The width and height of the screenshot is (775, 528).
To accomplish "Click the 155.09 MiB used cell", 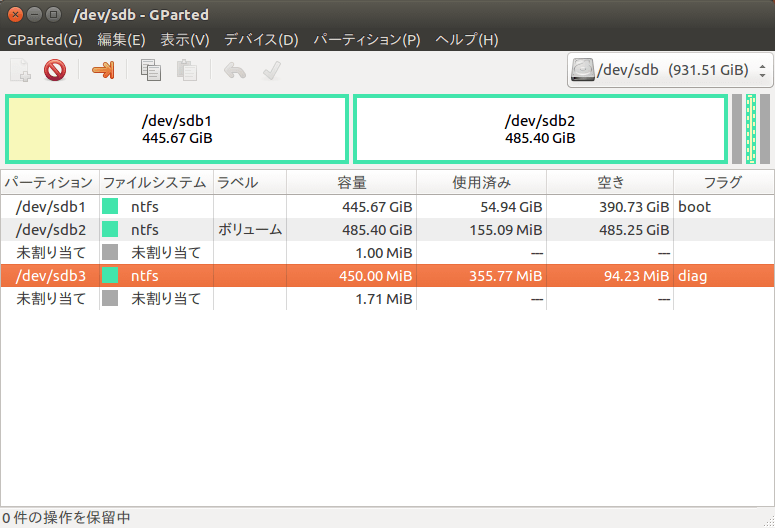I will coord(481,230).
